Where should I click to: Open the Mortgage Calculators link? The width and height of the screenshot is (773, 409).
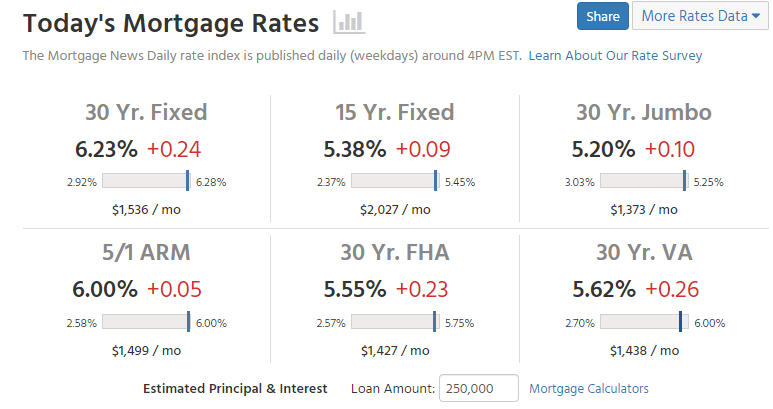tap(588, 388)
